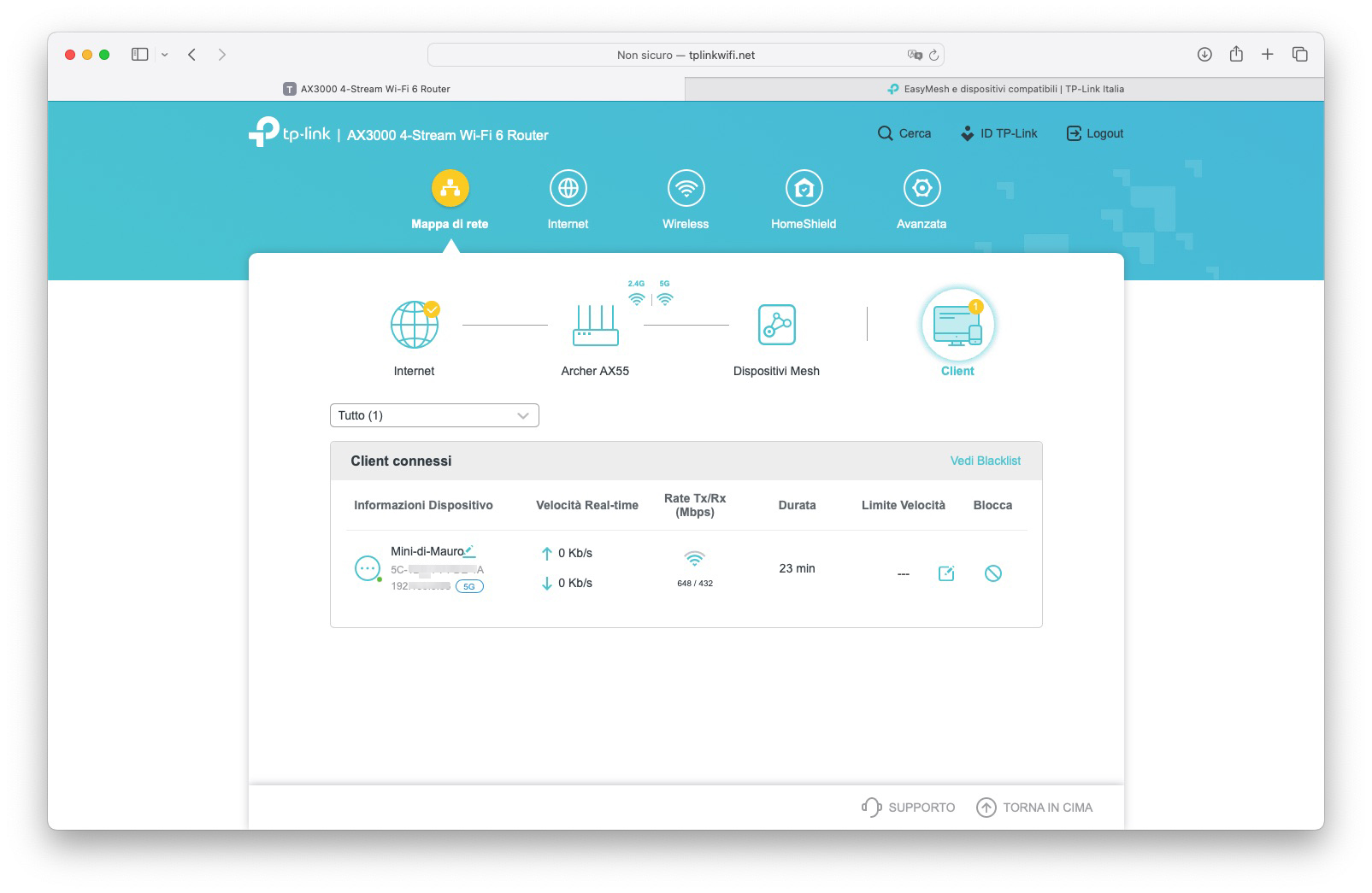
Task: Select the Client devices icon
Action: pos(957,326)
